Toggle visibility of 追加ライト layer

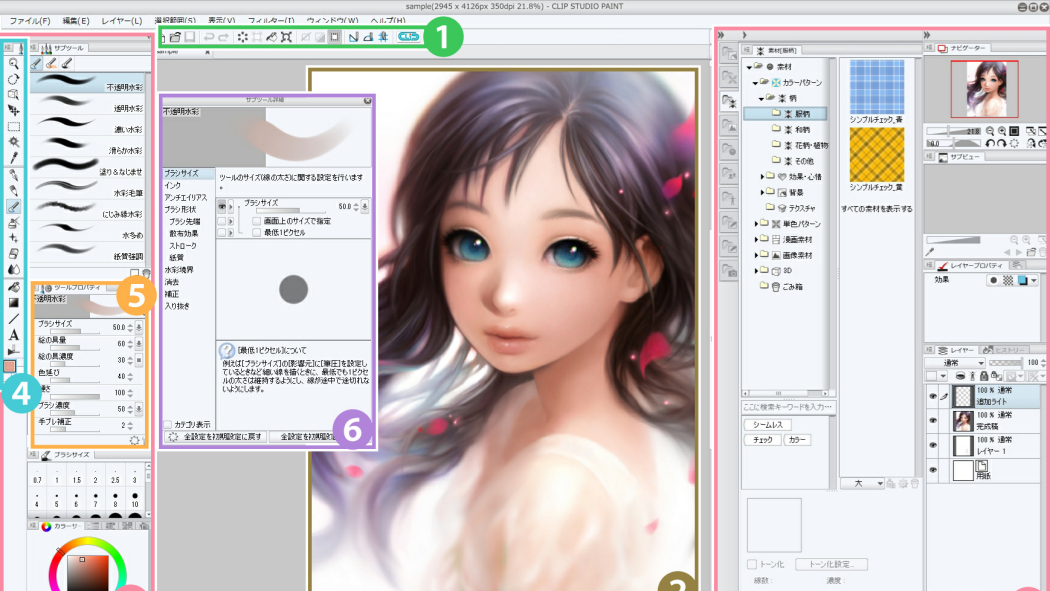click(x=933, y=396)
